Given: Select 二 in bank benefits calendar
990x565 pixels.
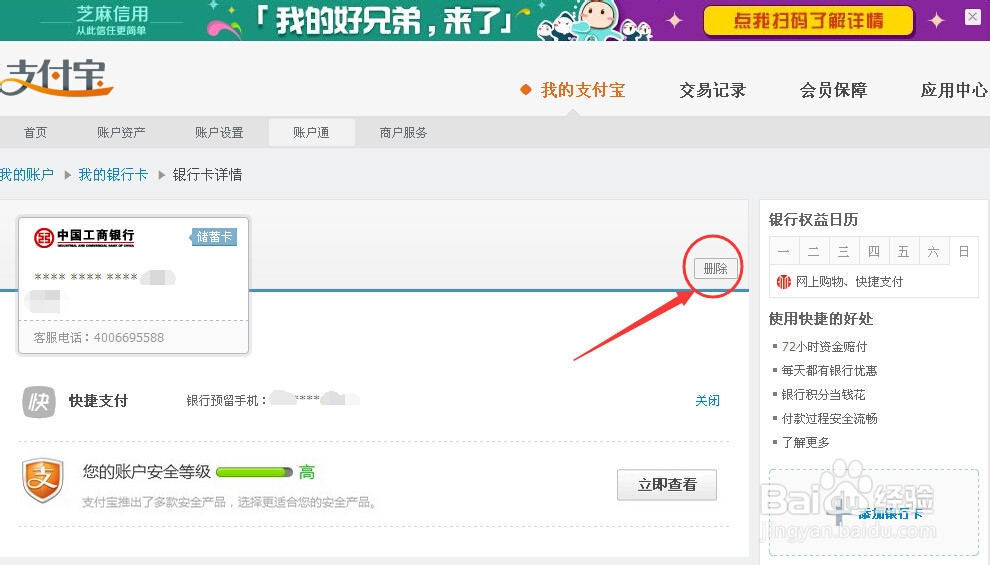Looking at the screenshot, I should [x=814, y=252].
